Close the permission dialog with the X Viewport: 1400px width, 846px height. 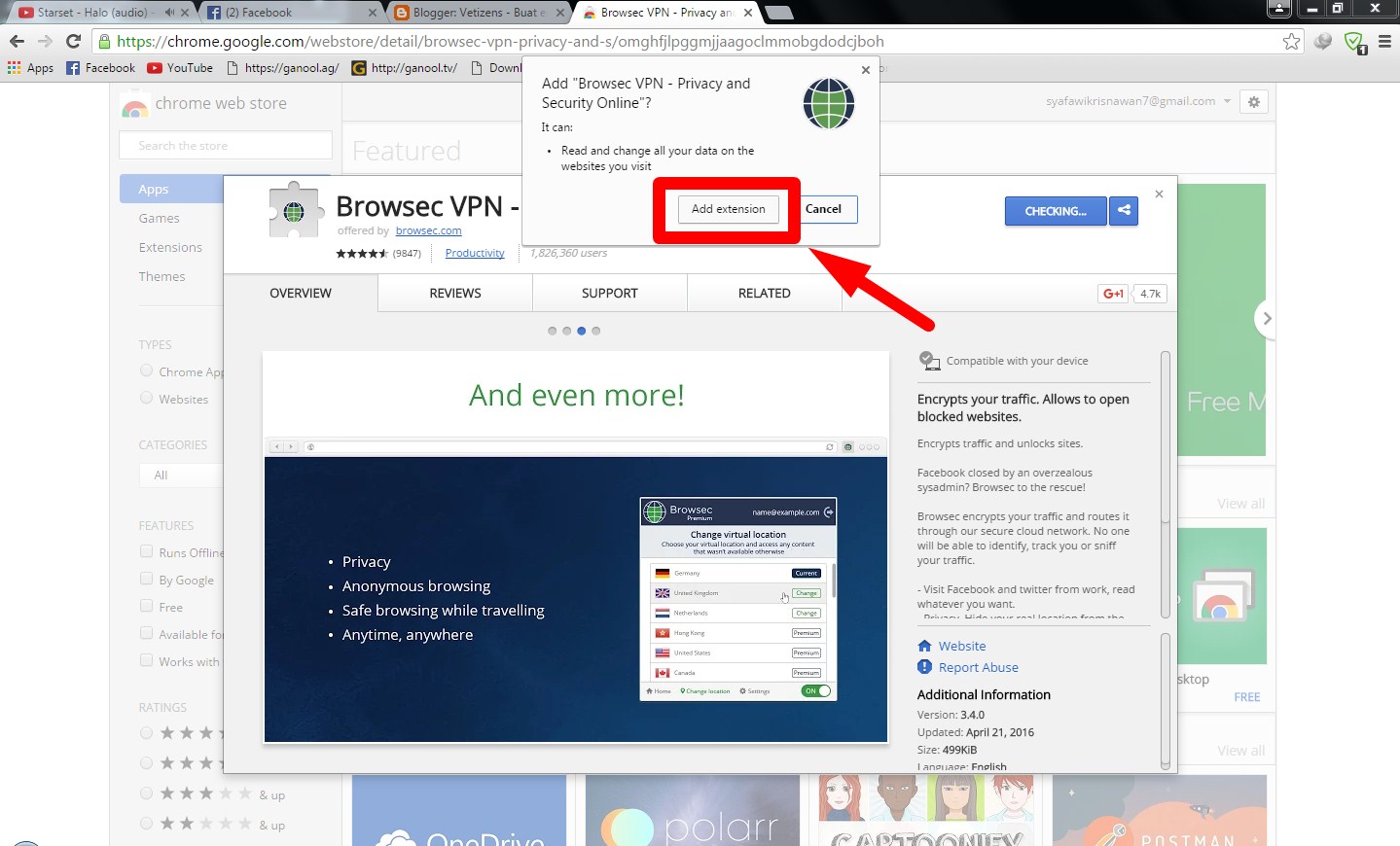[x=866, y=70]
